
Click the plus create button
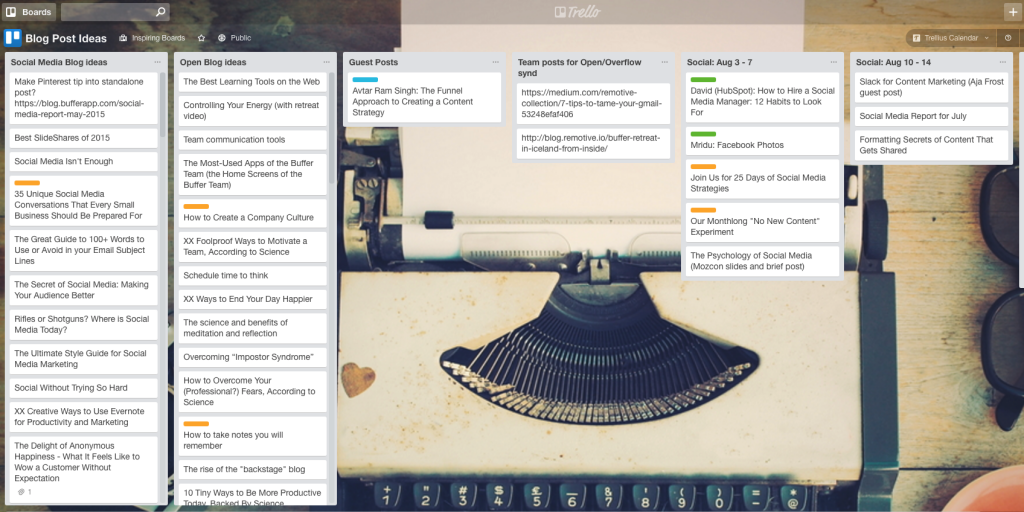pyautogui.click(x=1013, y=12)
